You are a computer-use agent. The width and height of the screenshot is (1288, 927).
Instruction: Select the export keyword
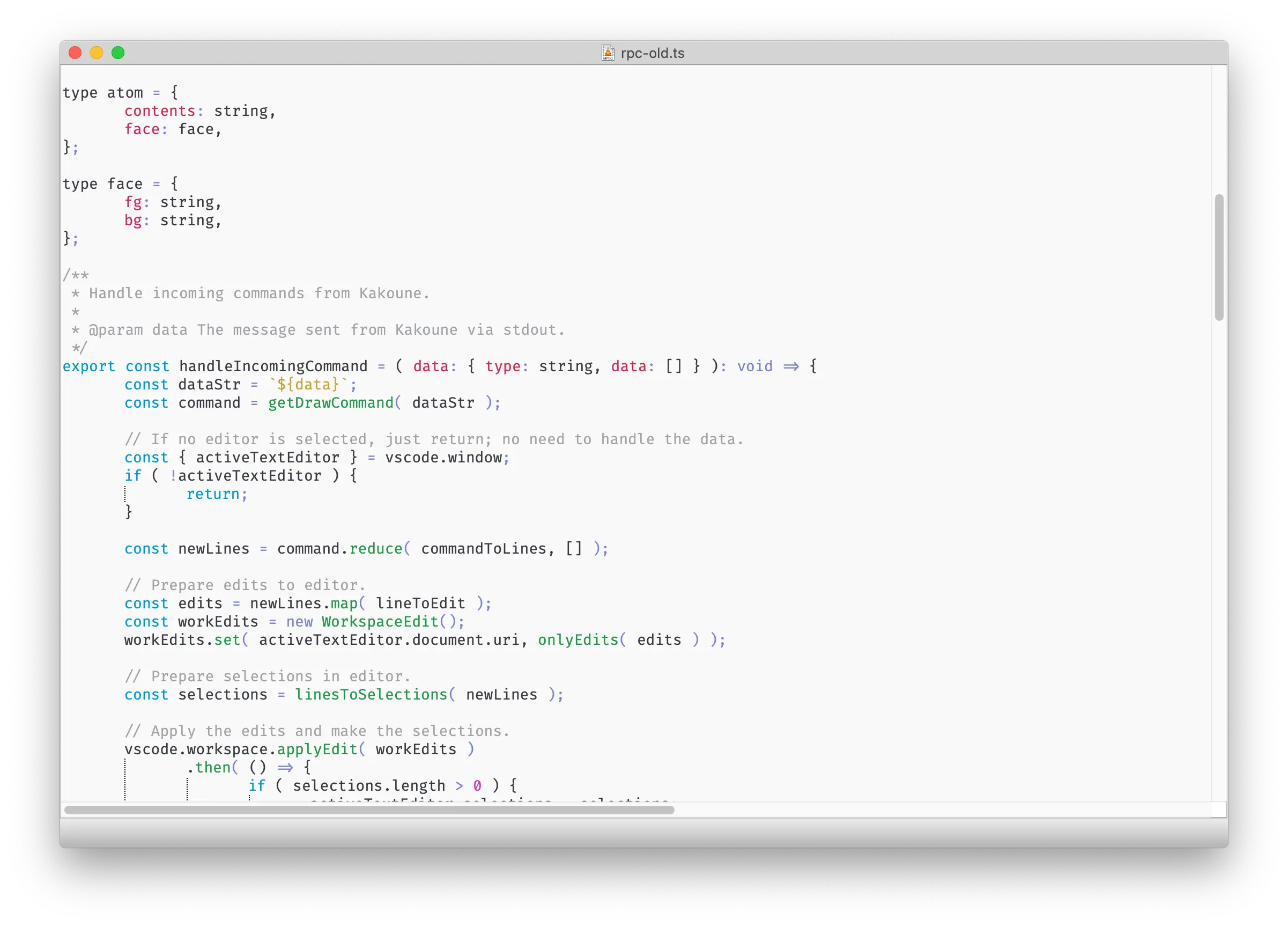89,366
